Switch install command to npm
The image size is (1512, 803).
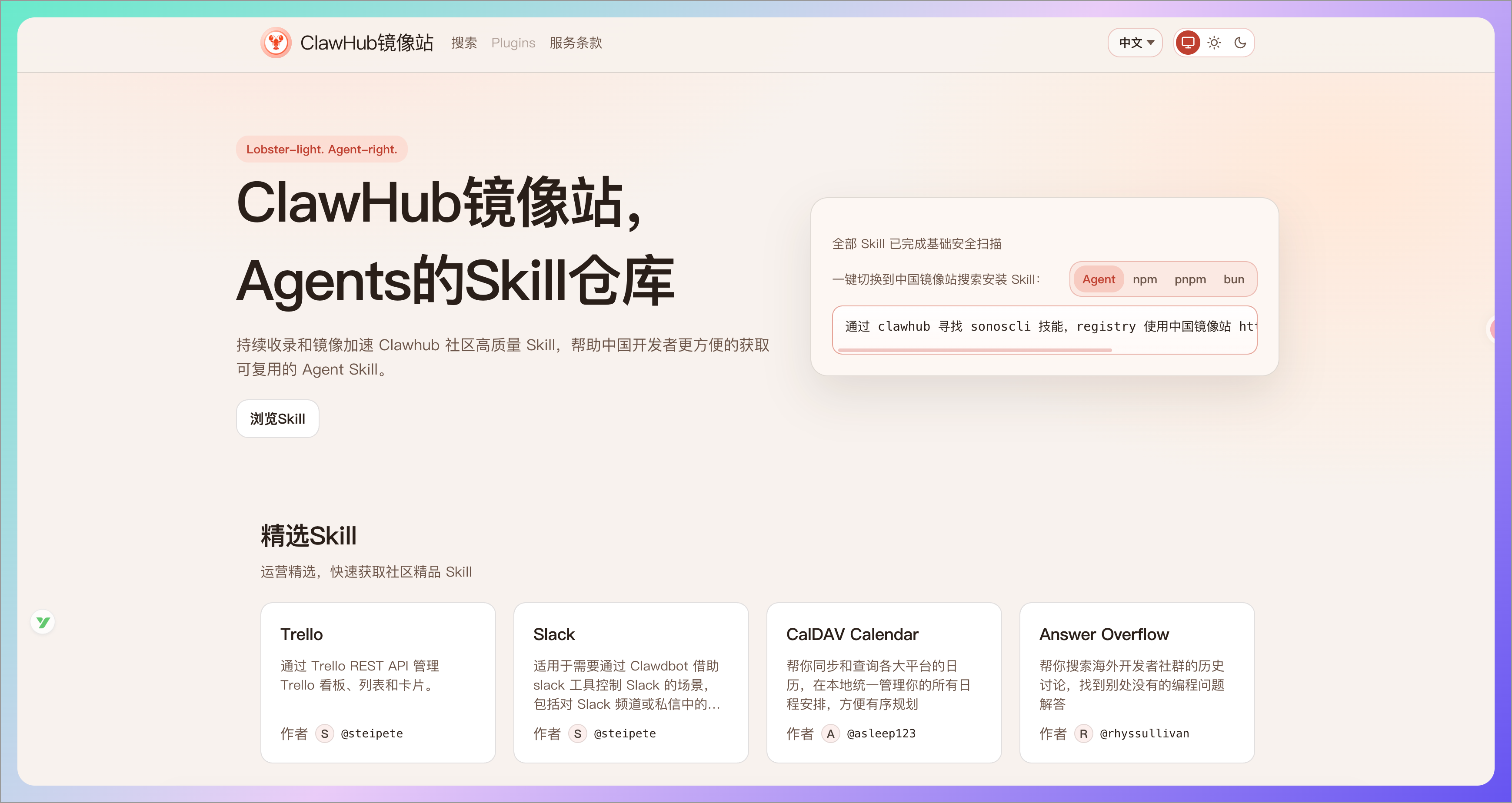click(x=1145, y=279)
